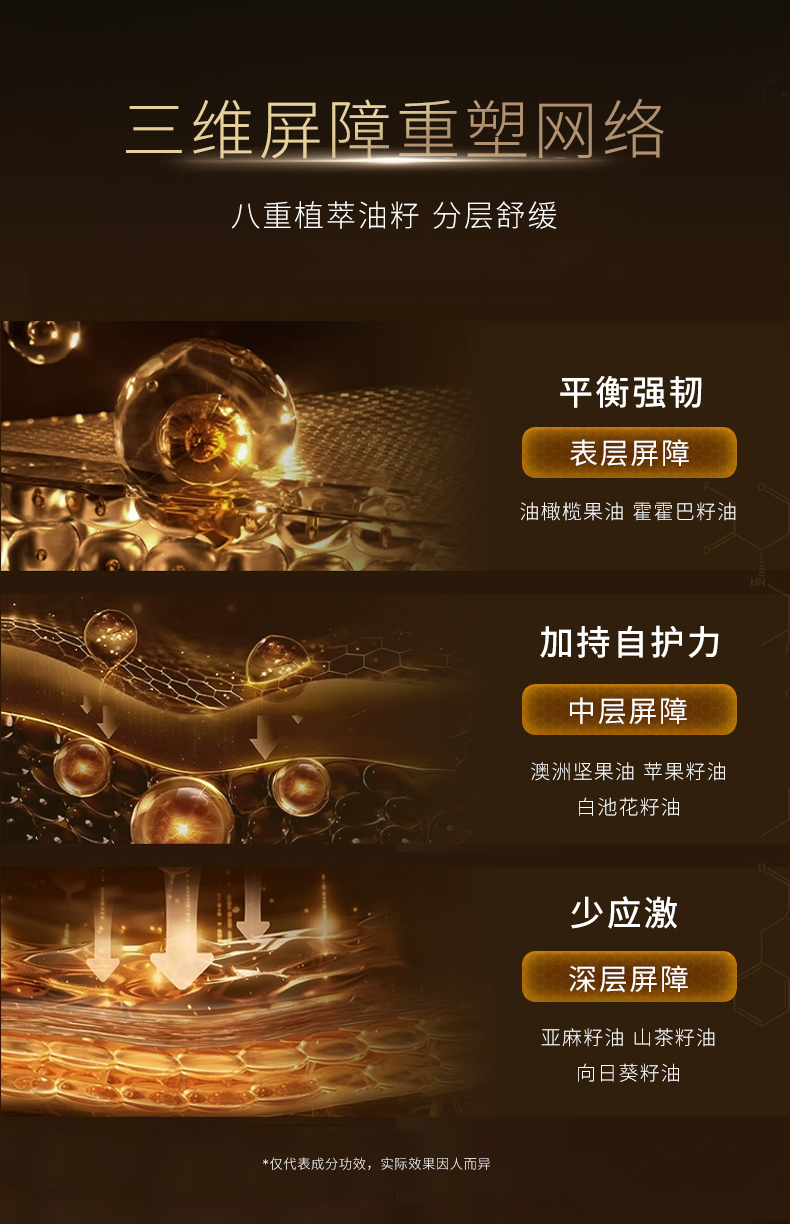Image resolution: width=790 pixels, height=1224 pixels.
Task: Click the 亚麻籽油 山茶籽油 ingredient text
Action: click(629, 1037)
